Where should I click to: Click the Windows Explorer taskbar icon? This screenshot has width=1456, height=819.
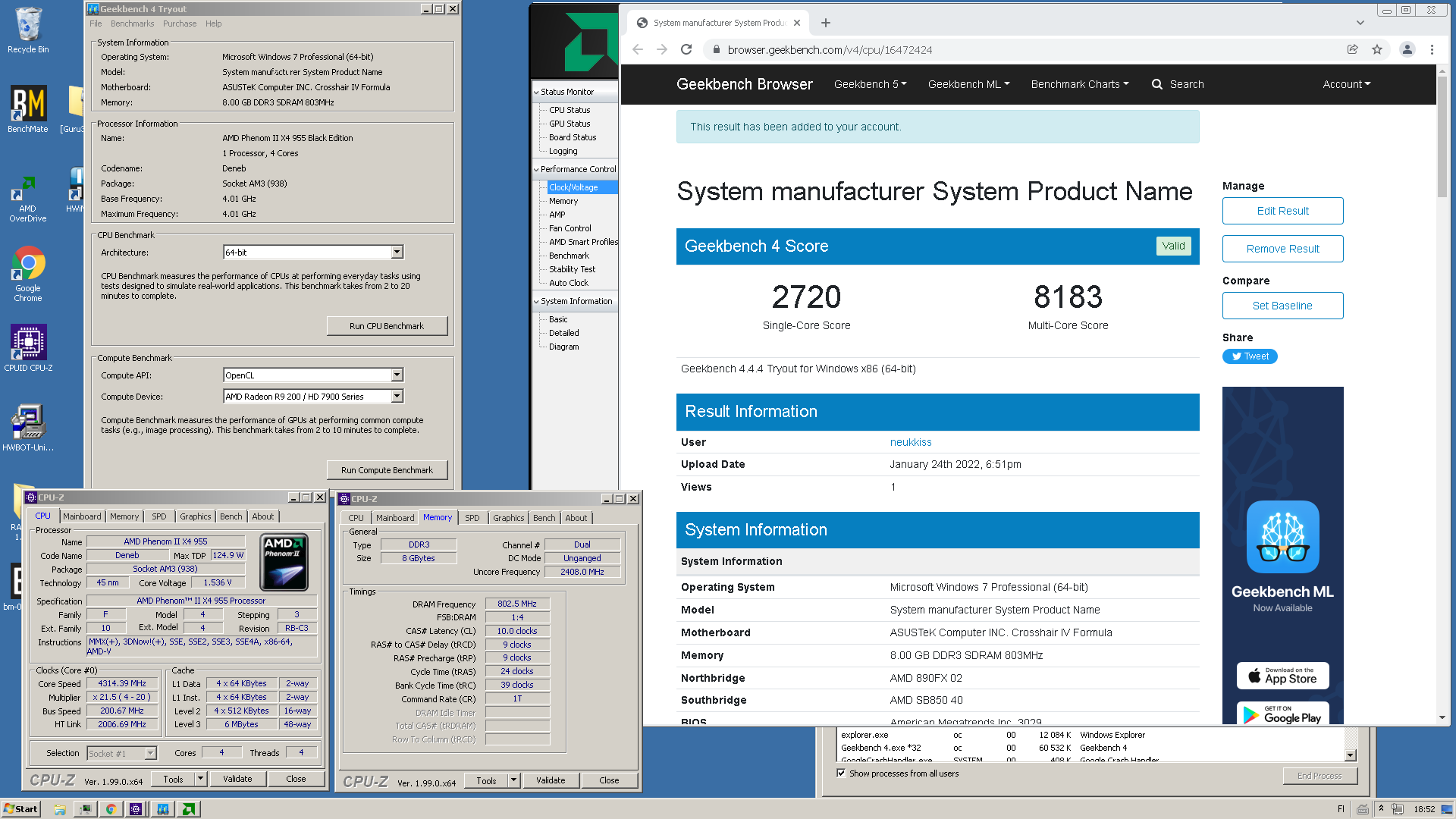[60, 809]
